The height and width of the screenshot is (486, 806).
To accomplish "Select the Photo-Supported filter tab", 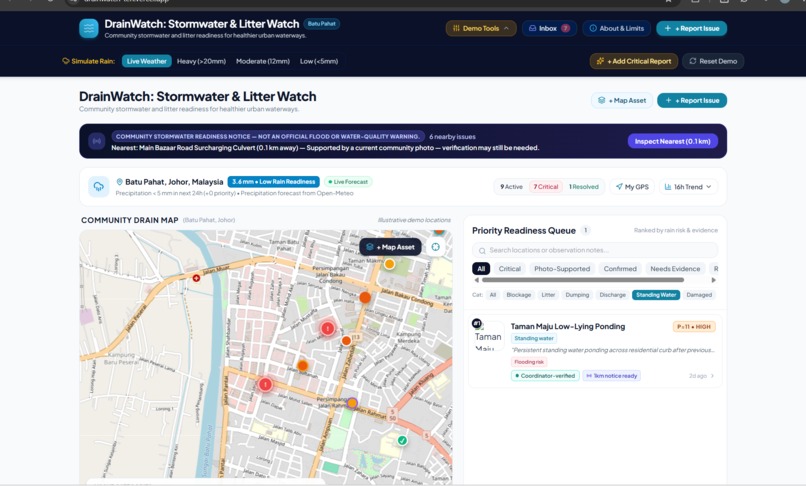I will coord(562,268).
